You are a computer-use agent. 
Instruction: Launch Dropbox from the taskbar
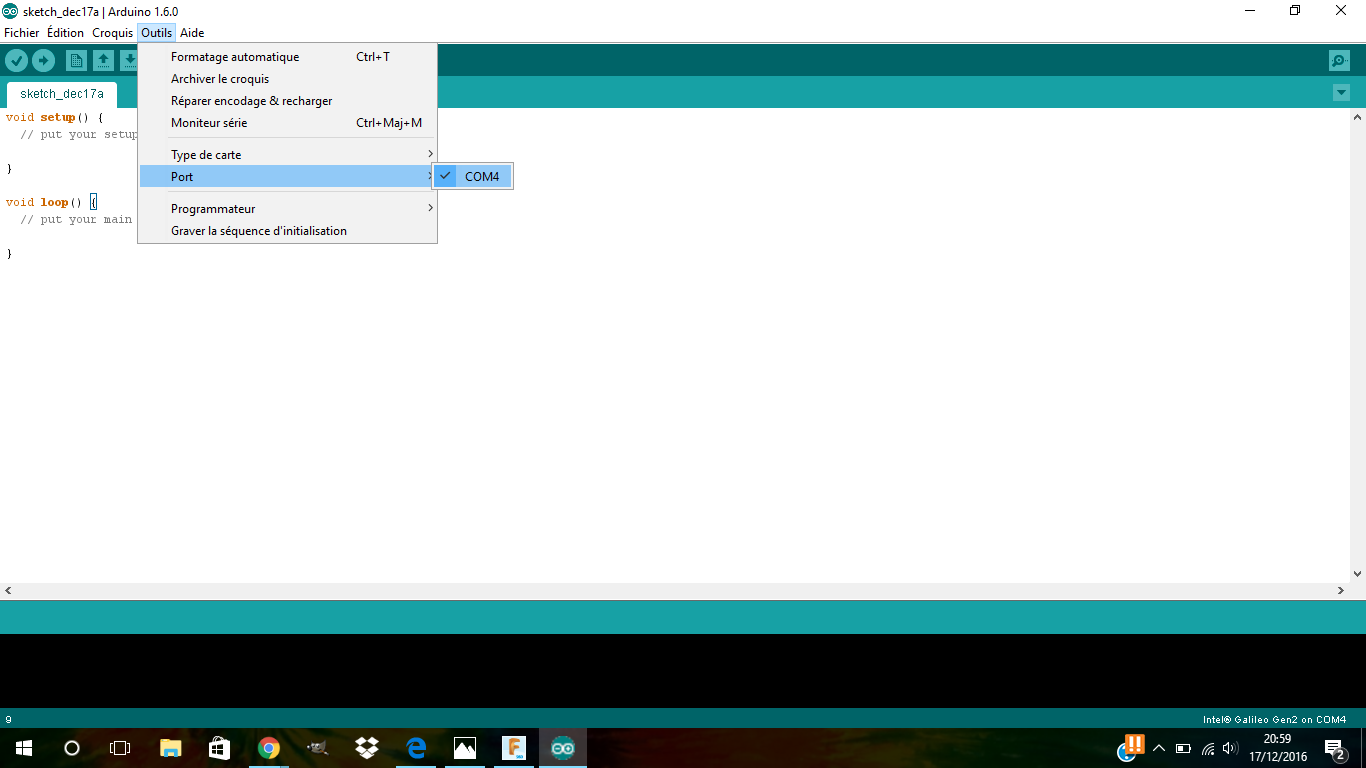tap(366, 748)
